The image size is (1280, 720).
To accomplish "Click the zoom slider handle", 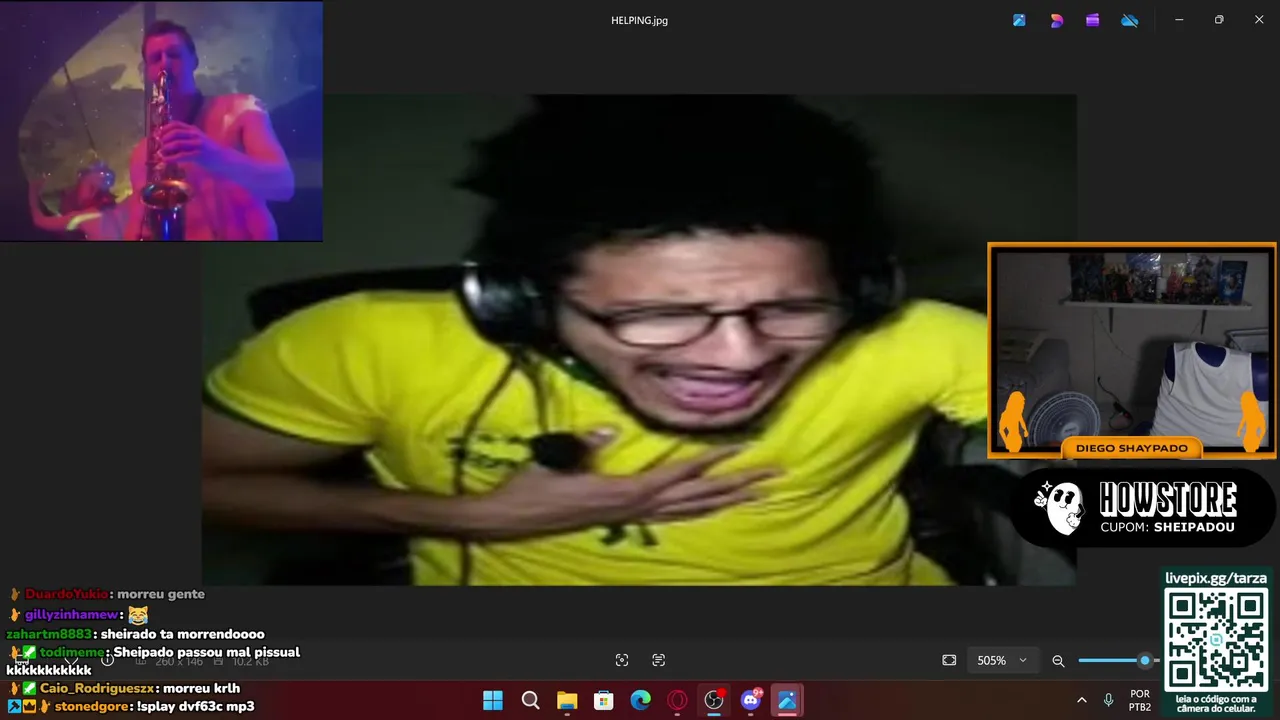I will point(1145,660).
